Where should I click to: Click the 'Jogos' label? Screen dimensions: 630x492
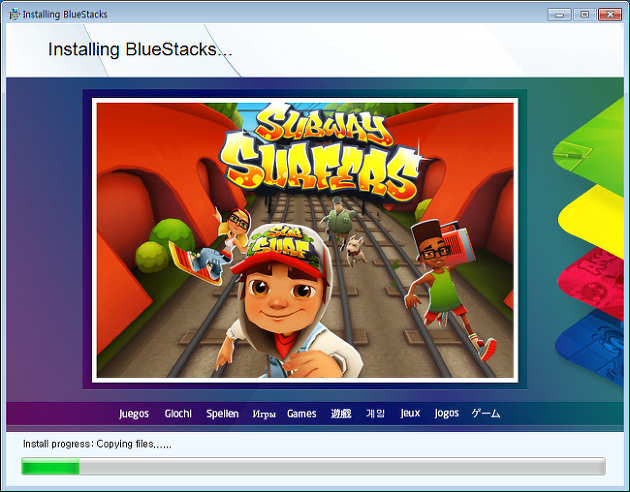[446, 414]
